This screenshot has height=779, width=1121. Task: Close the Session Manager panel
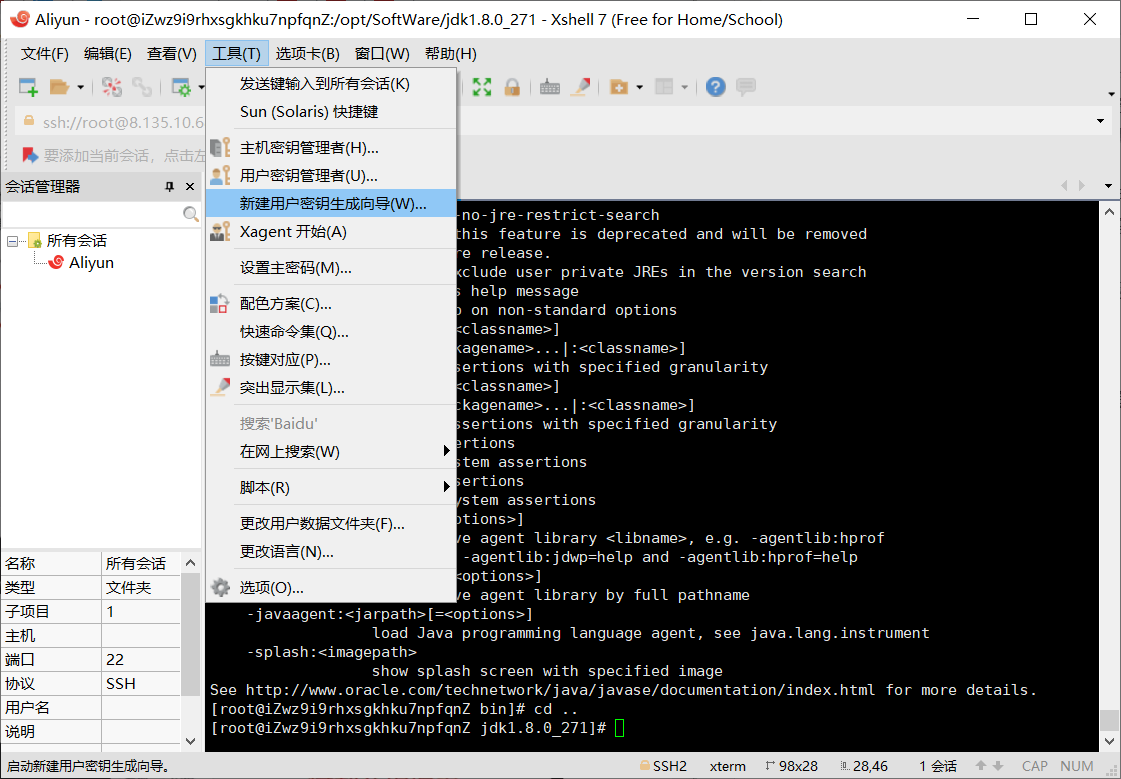click(190, 187)
